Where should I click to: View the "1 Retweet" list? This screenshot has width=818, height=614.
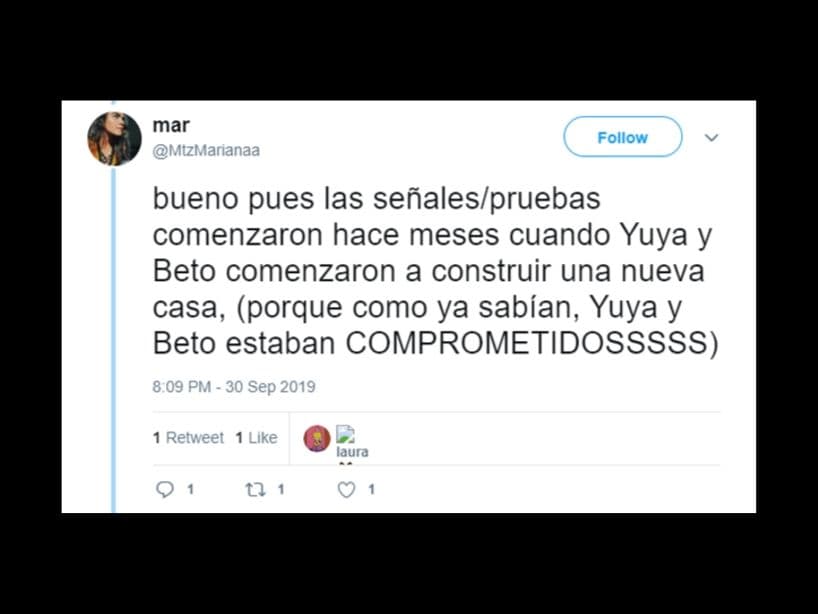pos(188,437)
